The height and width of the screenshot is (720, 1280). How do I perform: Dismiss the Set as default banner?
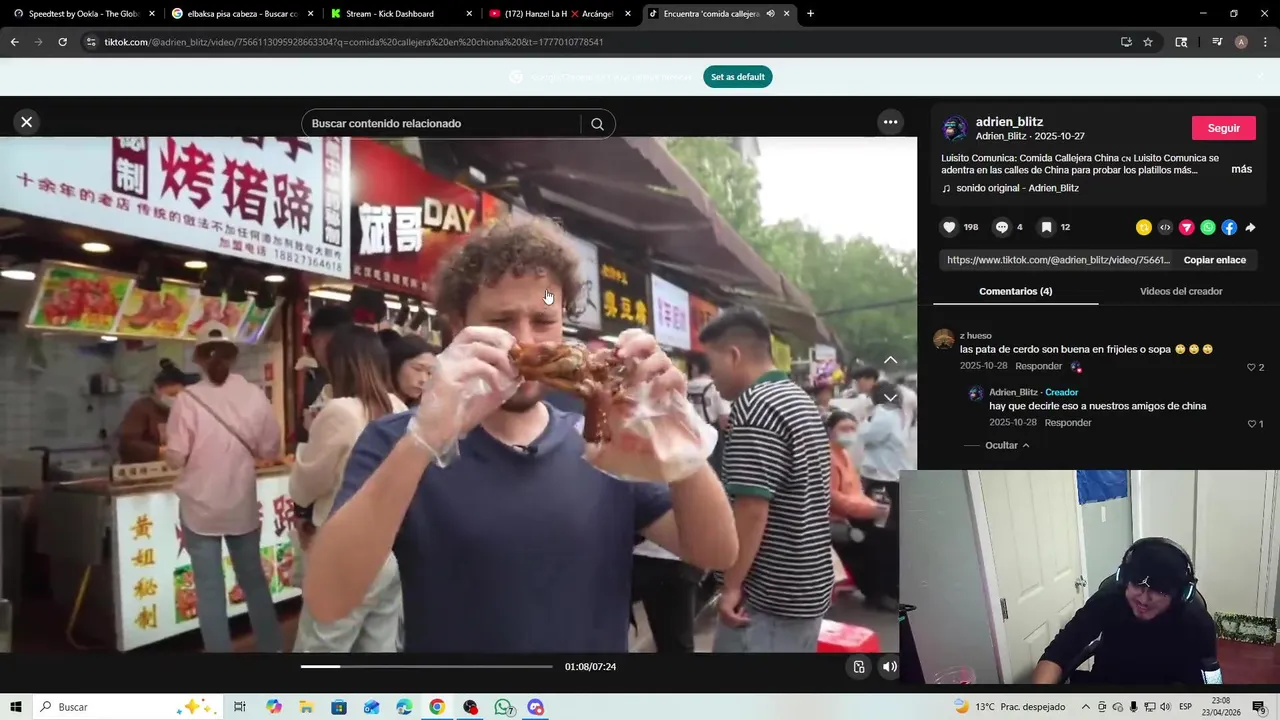click(x=1260, y=76)
